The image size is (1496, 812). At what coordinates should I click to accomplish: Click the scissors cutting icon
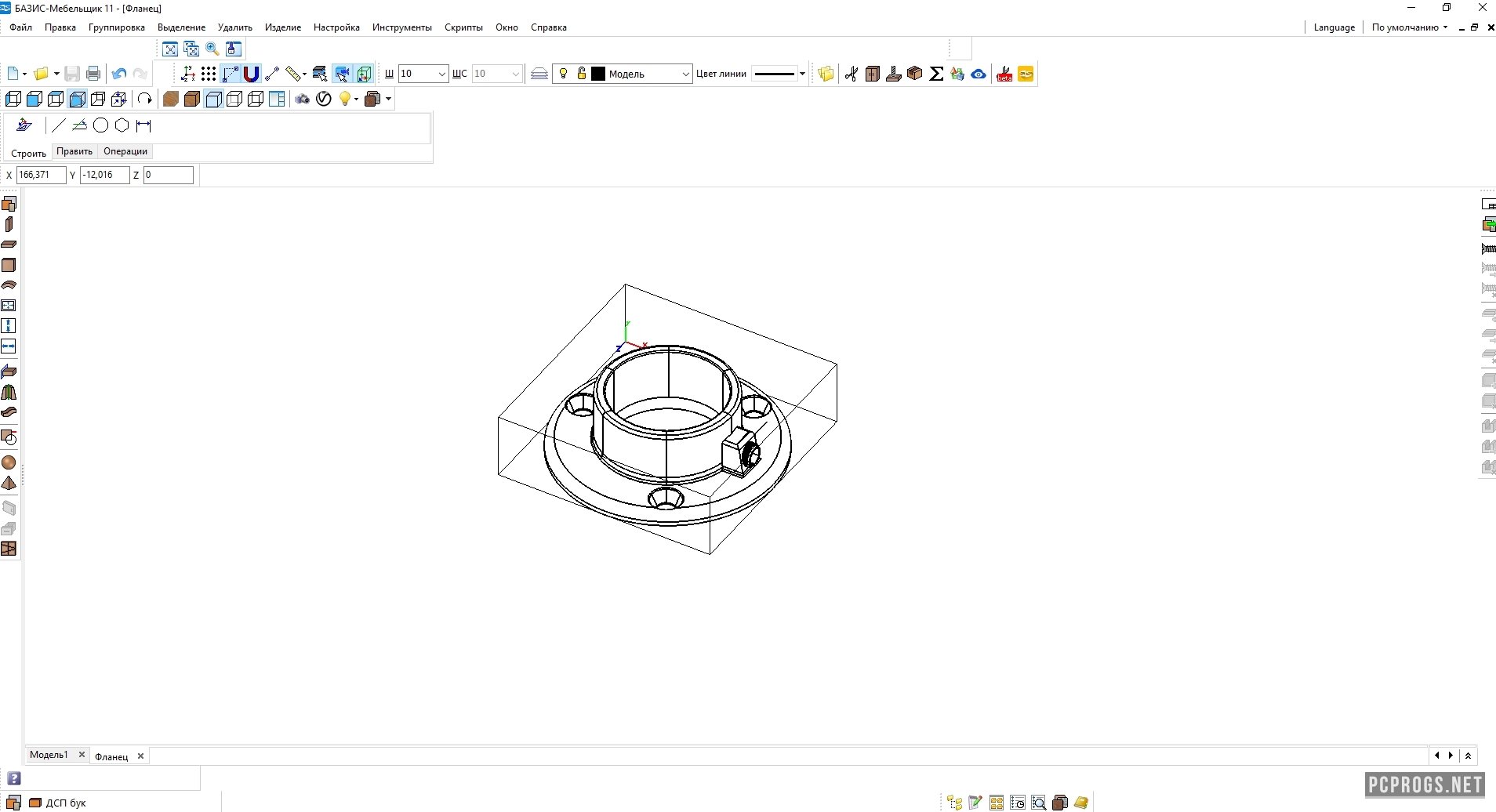tap(851, 74)
